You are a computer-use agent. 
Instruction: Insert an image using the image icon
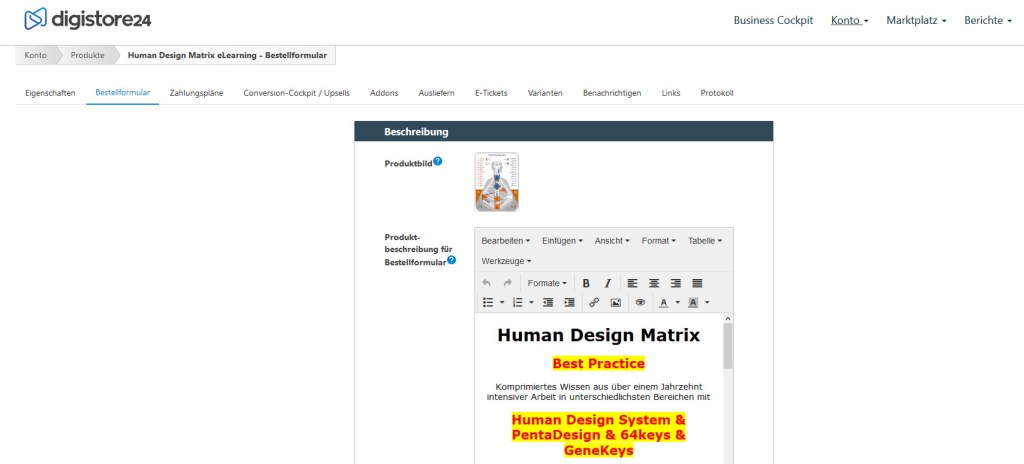[x=616, y=302]
